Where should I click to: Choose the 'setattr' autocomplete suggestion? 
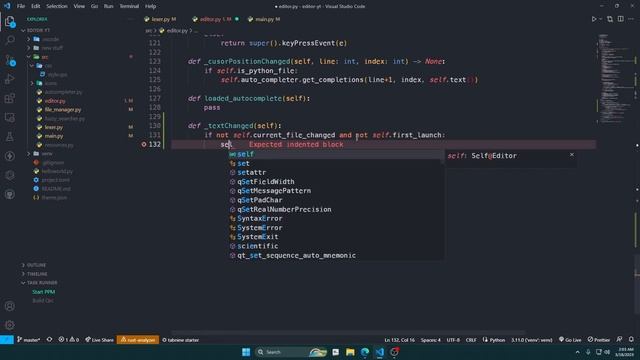pos(336,172)
